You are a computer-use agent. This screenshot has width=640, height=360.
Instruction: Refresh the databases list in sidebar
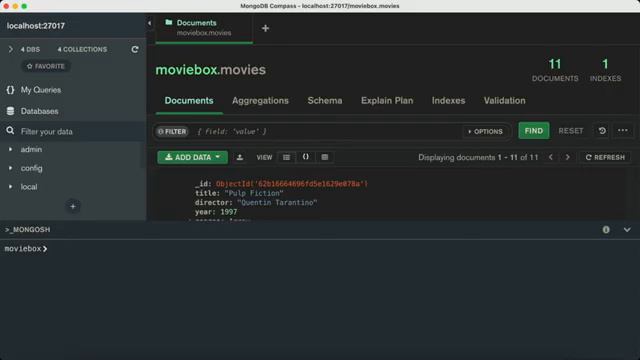(x=135, y=49)
